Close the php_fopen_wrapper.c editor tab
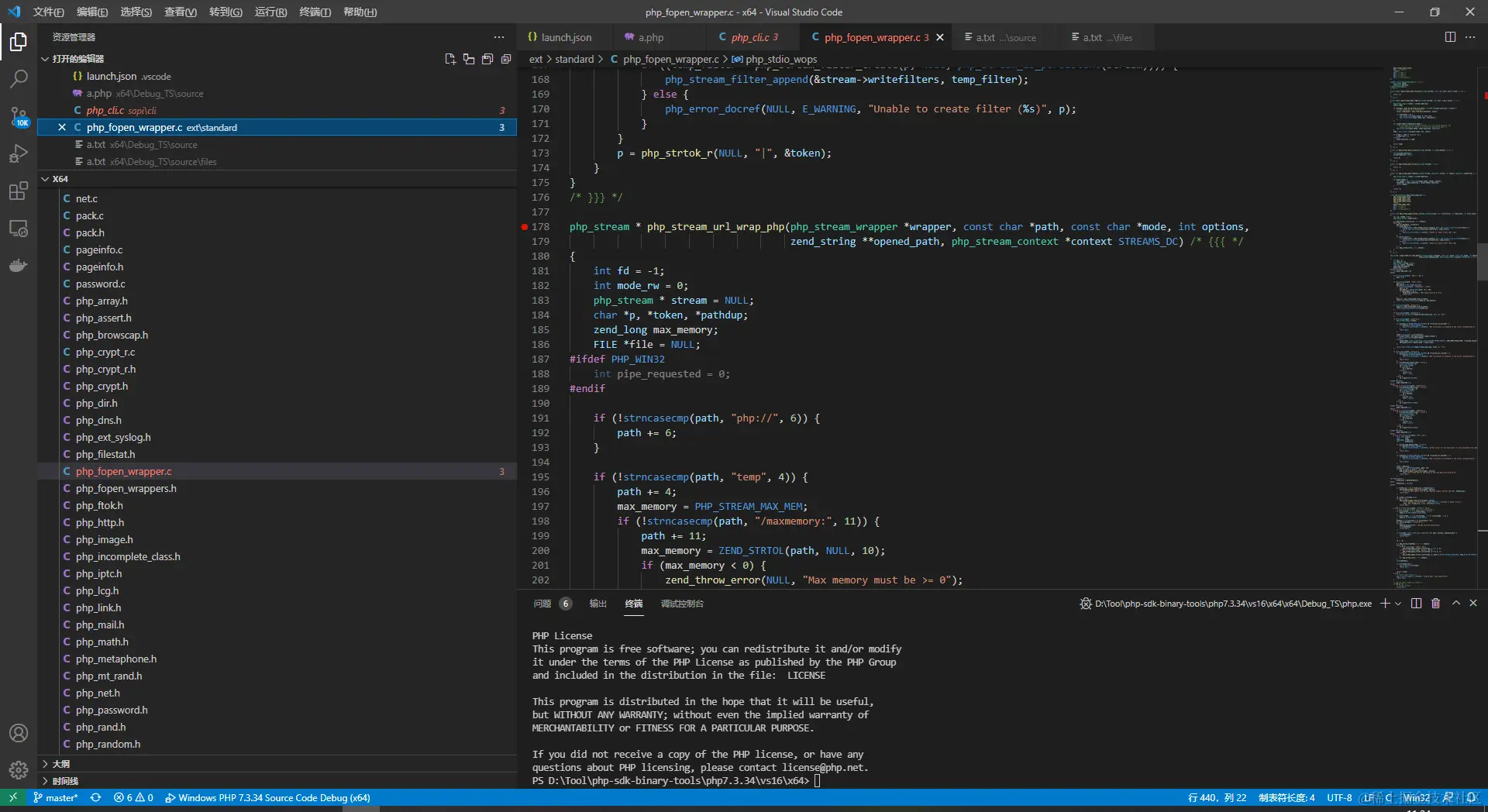The height and width of the screenshot is (812, 1488). [940, 37]
